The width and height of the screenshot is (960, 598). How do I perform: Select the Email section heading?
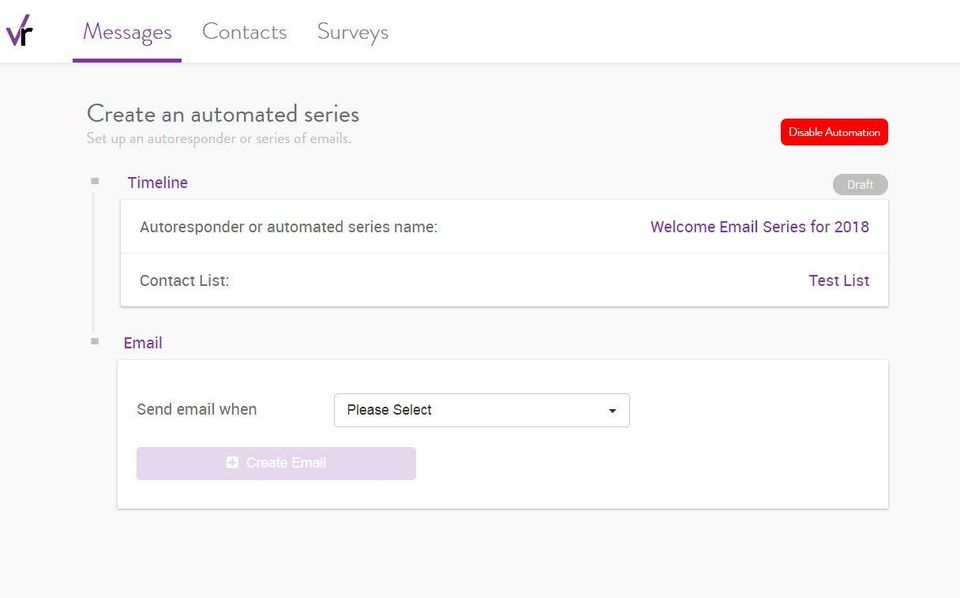click(x=143, y=343)
